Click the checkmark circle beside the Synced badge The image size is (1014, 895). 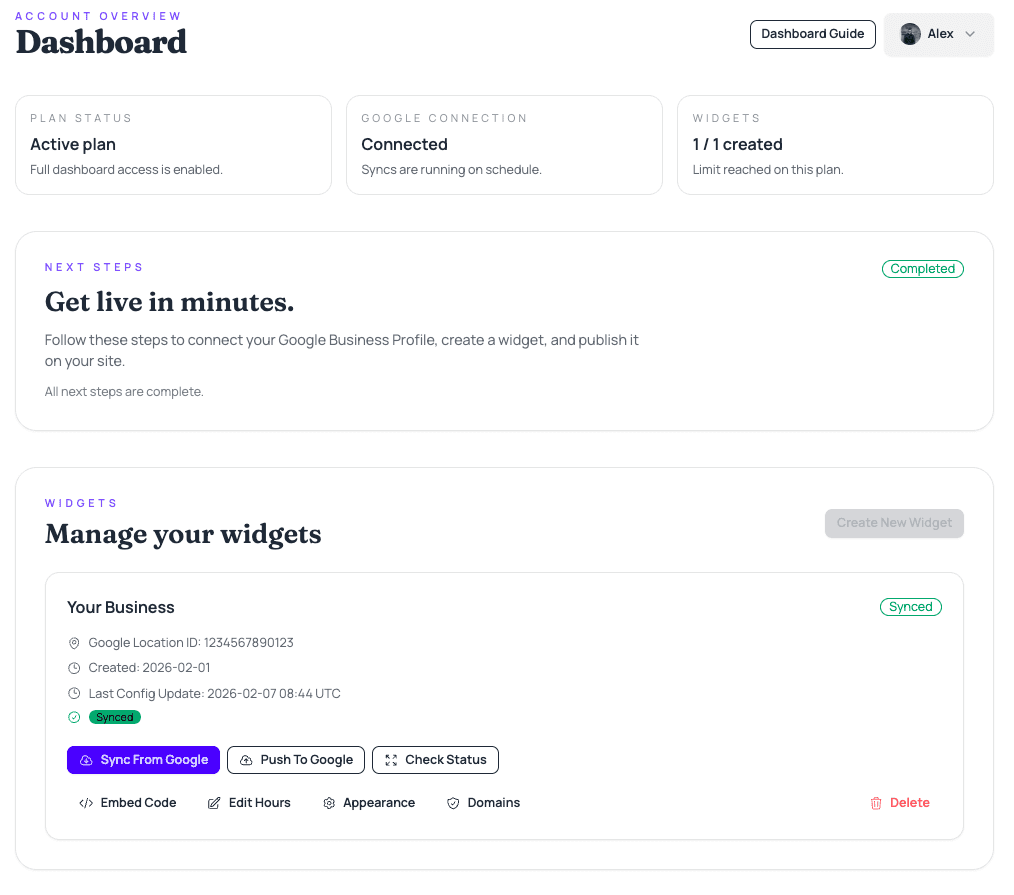(x=72, y=717)
